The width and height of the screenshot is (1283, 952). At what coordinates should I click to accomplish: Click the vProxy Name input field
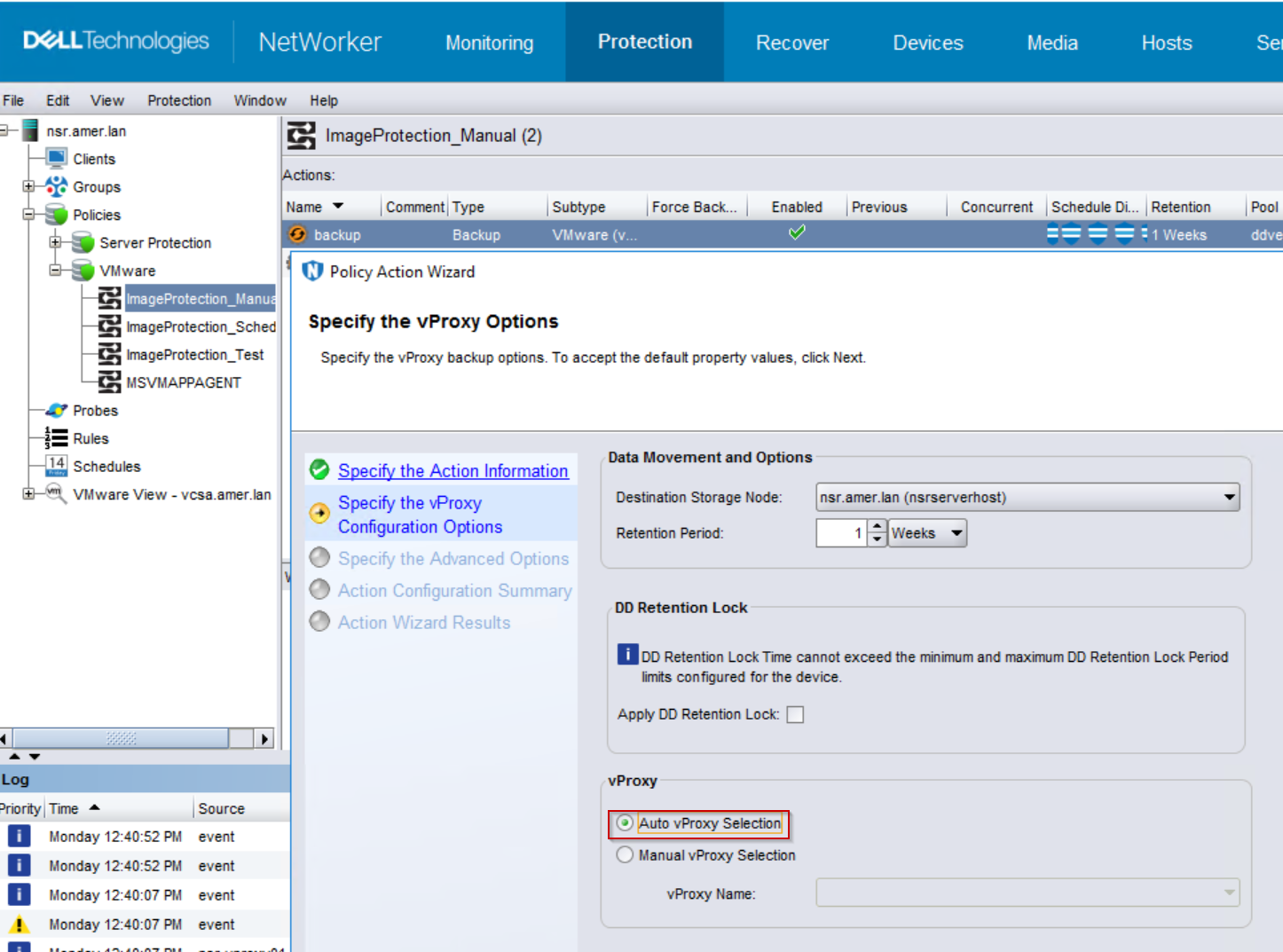[x=1020, y=893]
